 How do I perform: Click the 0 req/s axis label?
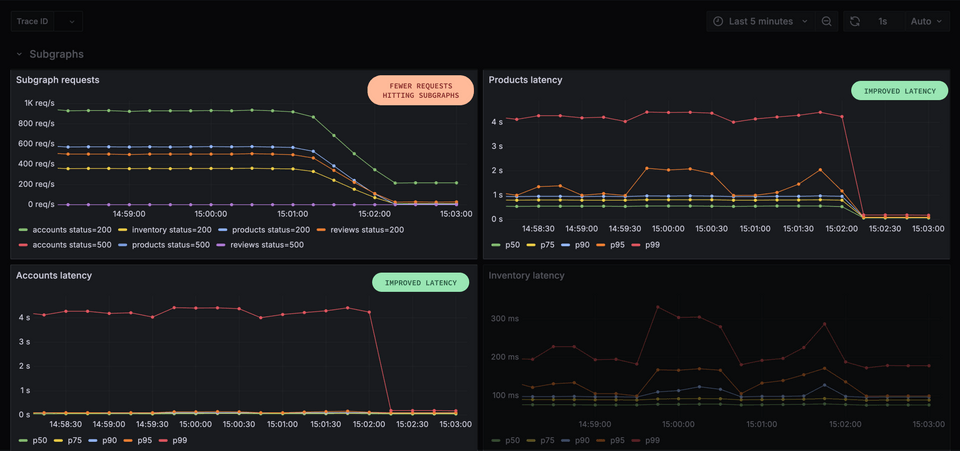coord(40,204)
